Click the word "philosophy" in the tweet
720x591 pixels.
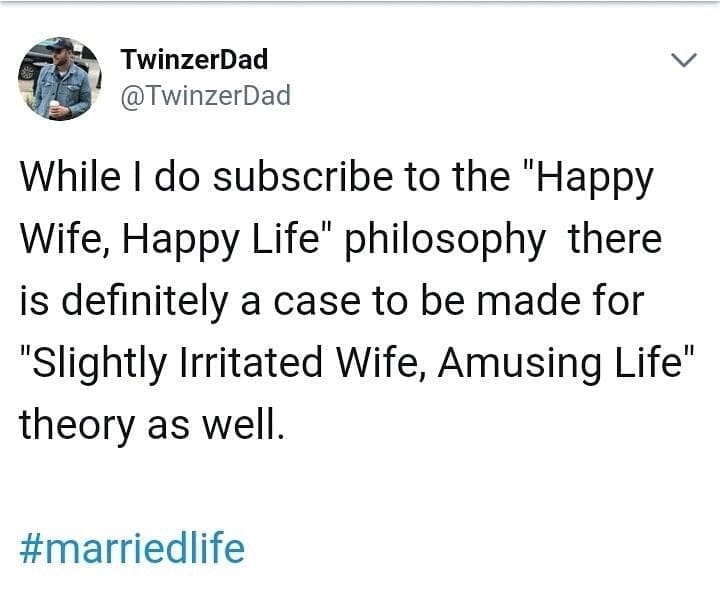[445, 241]
